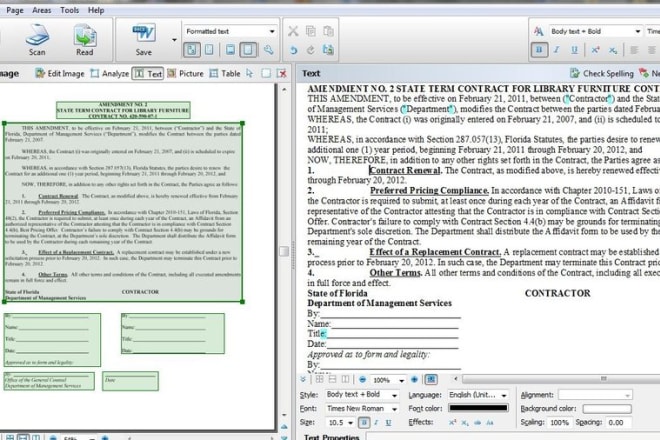Pick the empty rectangle area tool

(x=266, y=74)
